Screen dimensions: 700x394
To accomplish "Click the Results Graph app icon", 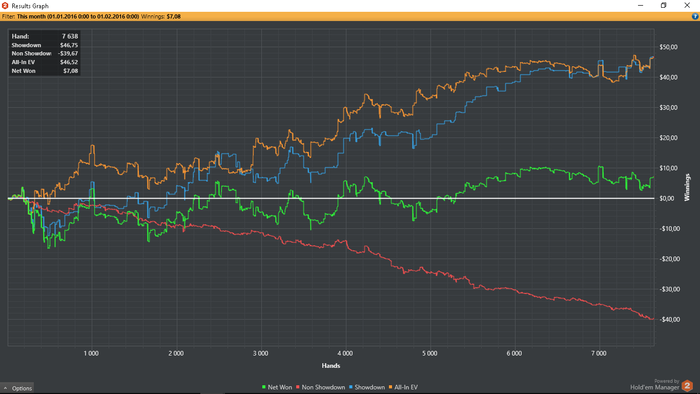I will pyautogui.click(x=5, y=5).
